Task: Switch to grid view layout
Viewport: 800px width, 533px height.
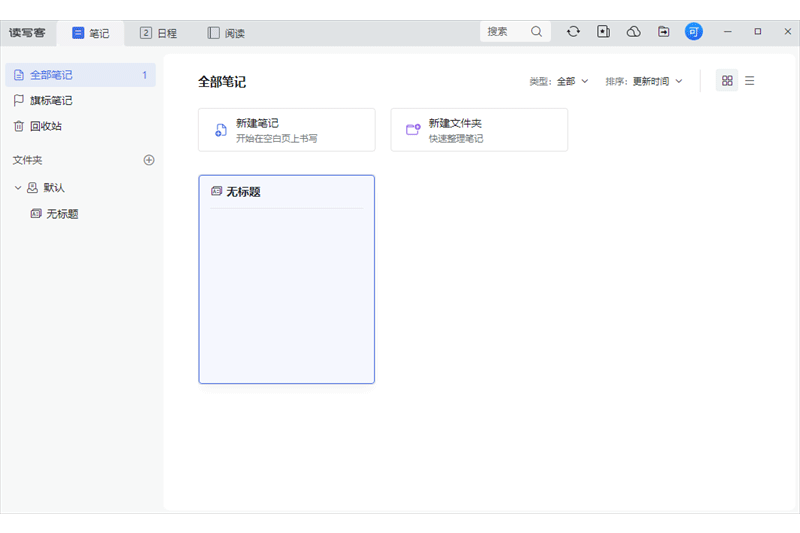Action: [727, 81]
